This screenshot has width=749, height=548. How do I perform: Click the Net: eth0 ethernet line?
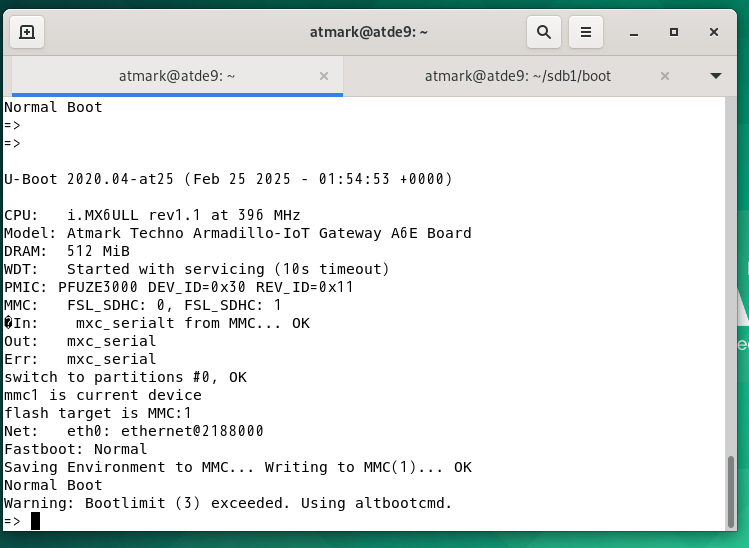pos(134,431)
